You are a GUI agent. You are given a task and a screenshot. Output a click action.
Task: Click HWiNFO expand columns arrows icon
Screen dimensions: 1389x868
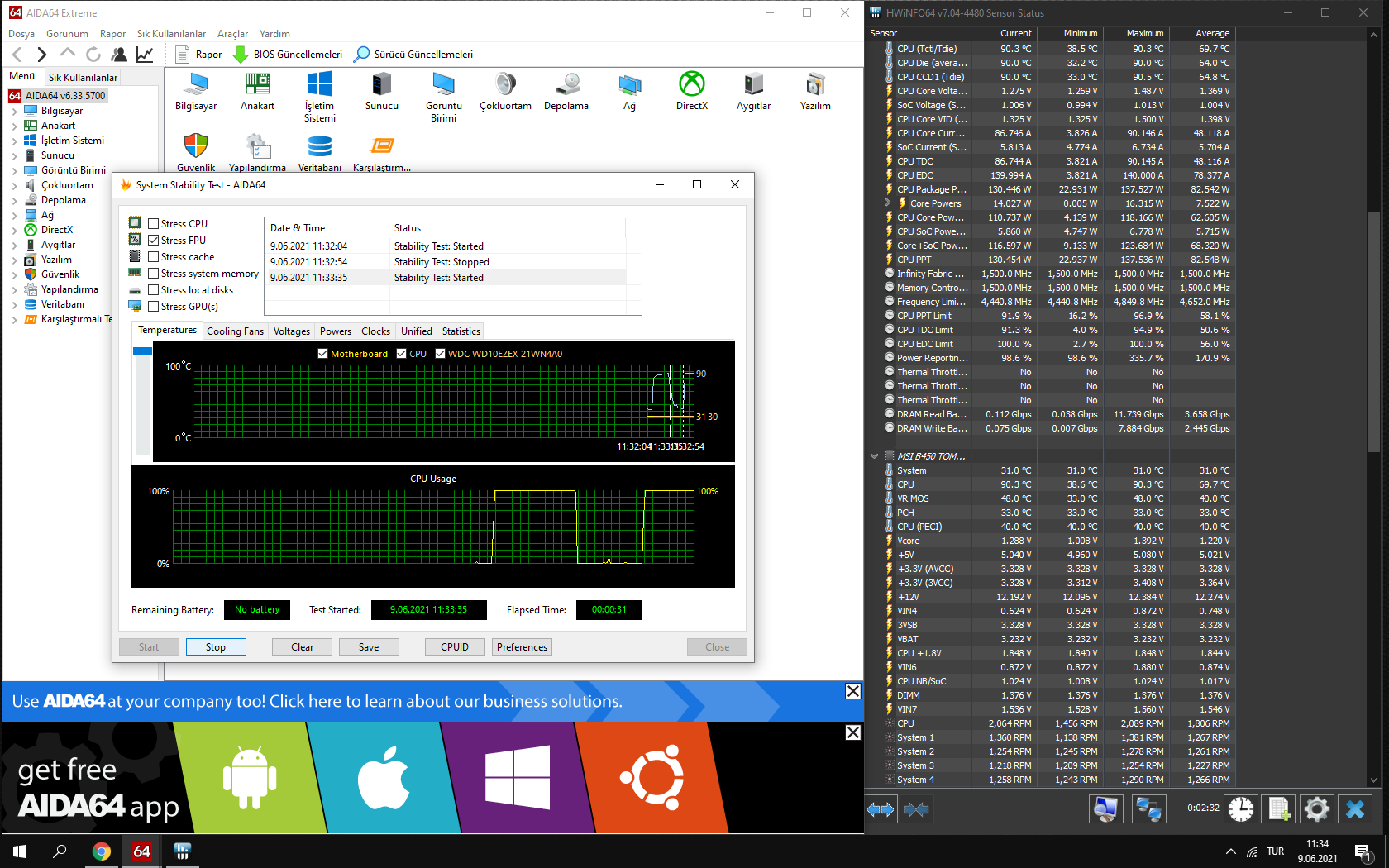click(x=881, y=809)
